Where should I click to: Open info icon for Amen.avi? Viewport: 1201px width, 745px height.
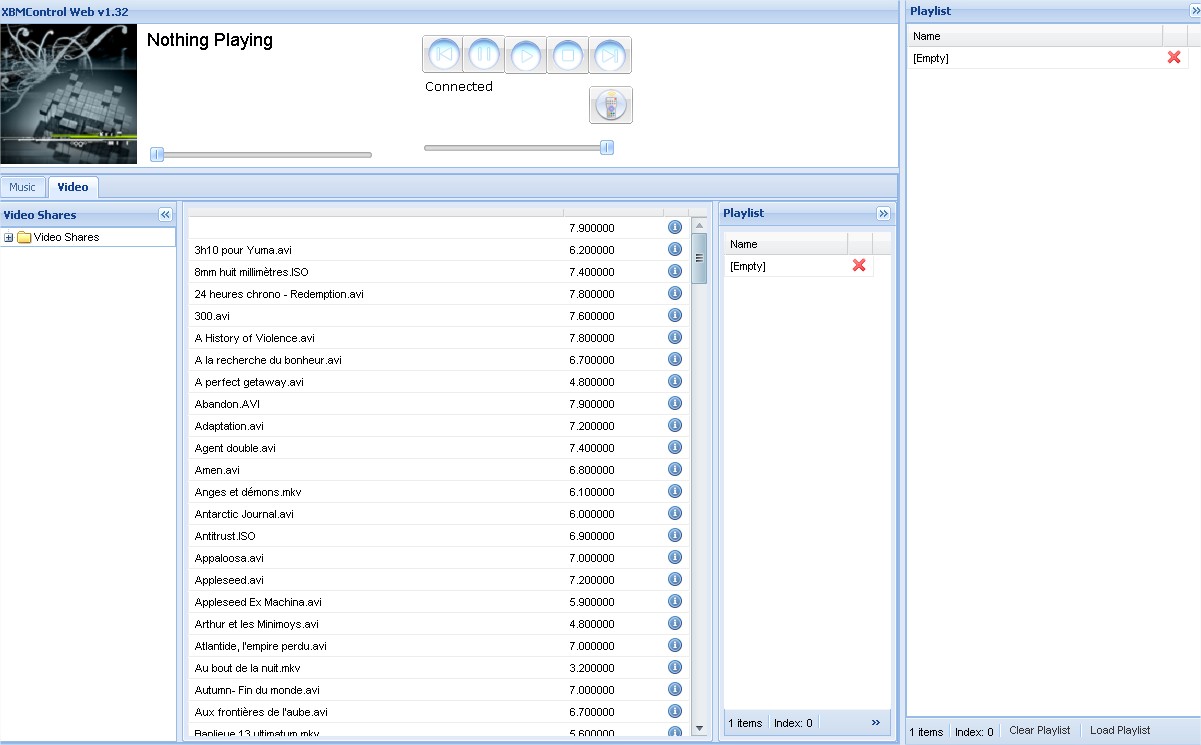click(675, 470)
